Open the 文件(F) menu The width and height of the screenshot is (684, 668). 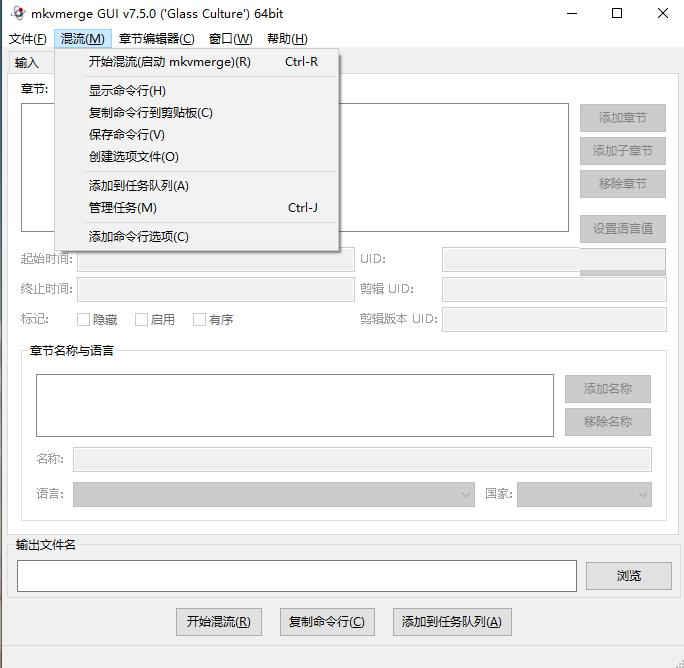pos(28,39)
